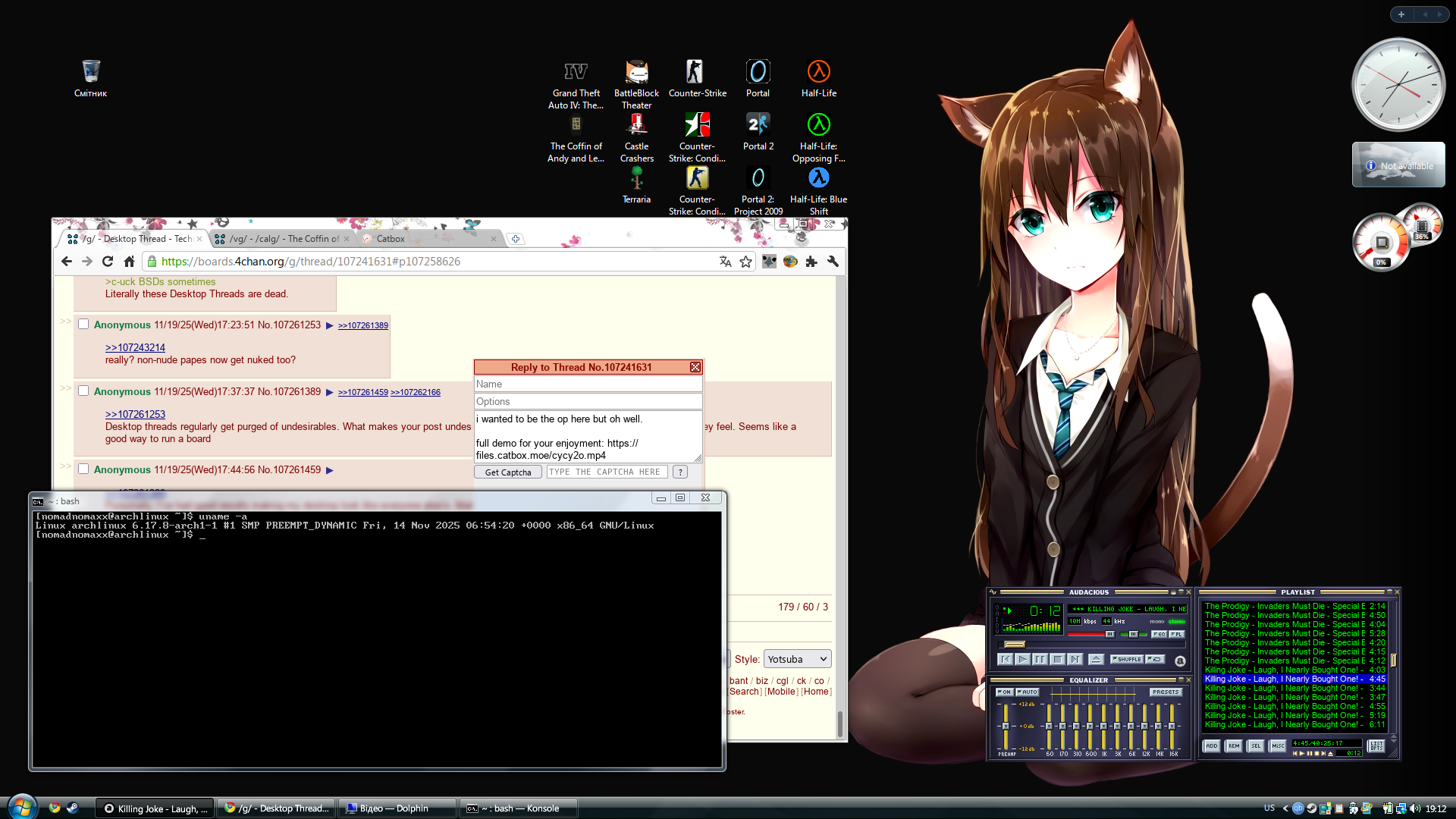Bookmark this page with star icon
This screenshot has height=819, width=1456.
746,262
